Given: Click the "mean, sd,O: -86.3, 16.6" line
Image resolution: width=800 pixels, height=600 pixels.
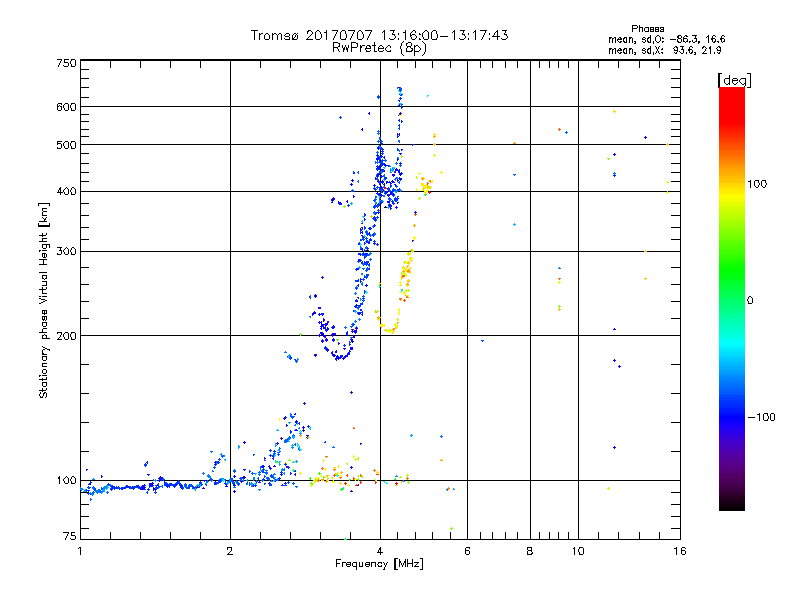Looking at the screenshot, I should click(666, 39).
